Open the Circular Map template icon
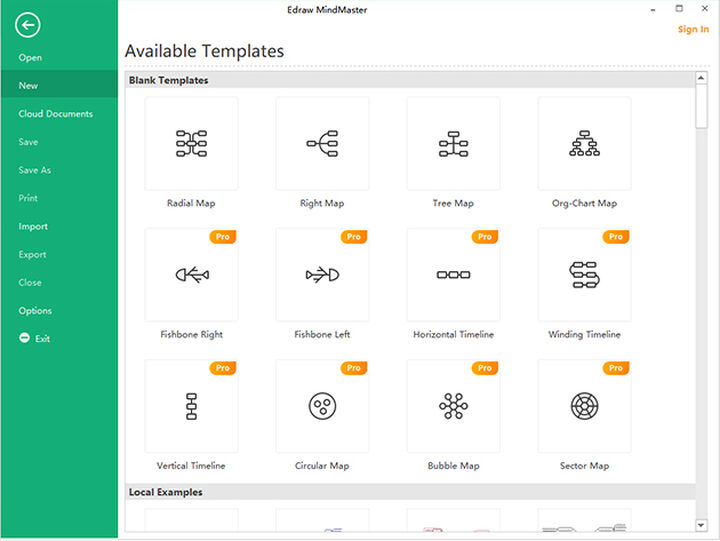Image resolution: width=720 pixels, height=541 pixels. [x=322, y=406]
